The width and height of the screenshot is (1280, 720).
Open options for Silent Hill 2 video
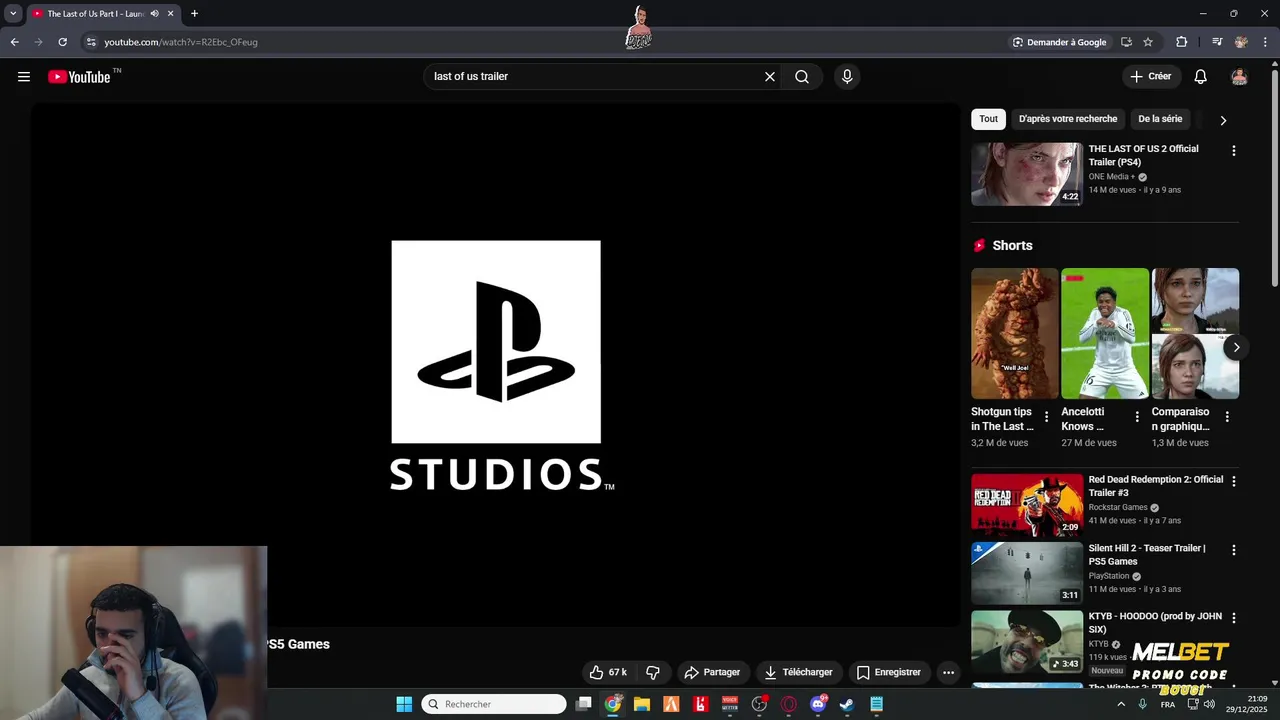point(1233,550)
